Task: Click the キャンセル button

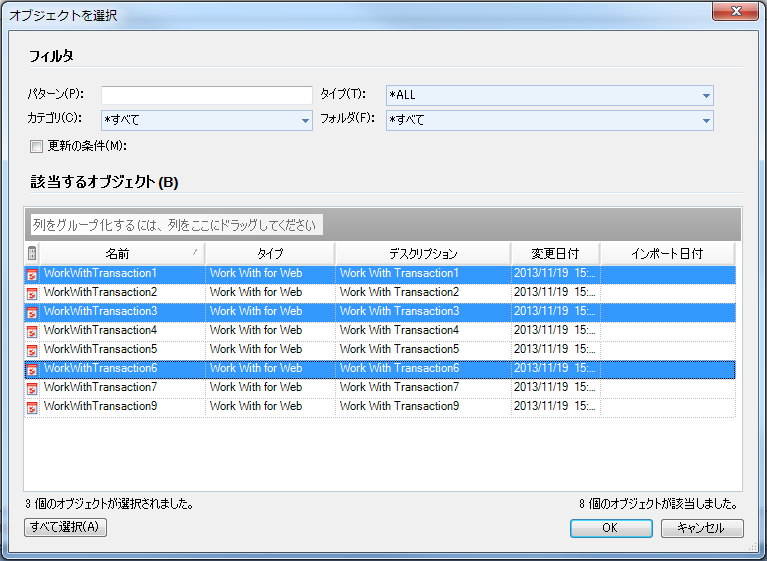Action: tap(701, 528)
